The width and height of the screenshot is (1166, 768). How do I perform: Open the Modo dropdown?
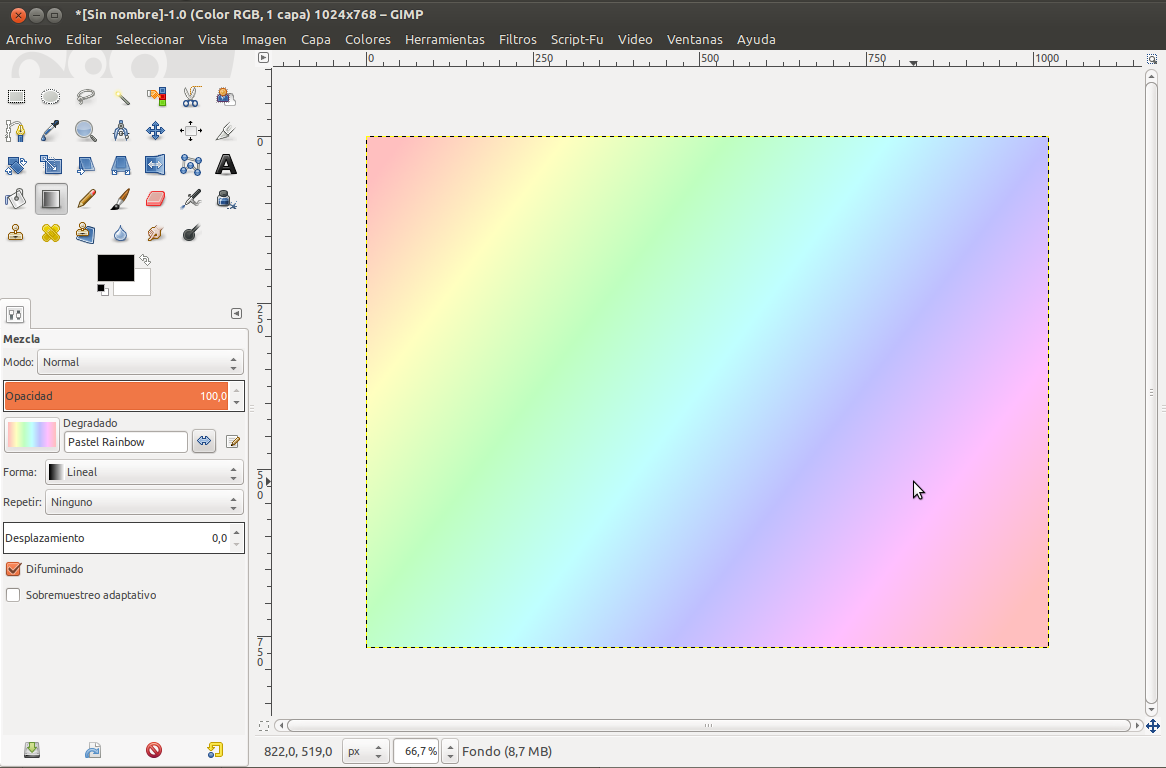point(139,362)
